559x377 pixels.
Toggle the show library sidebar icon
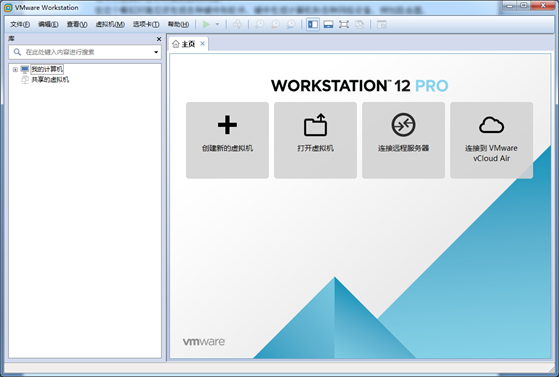[x=313, y=24]
